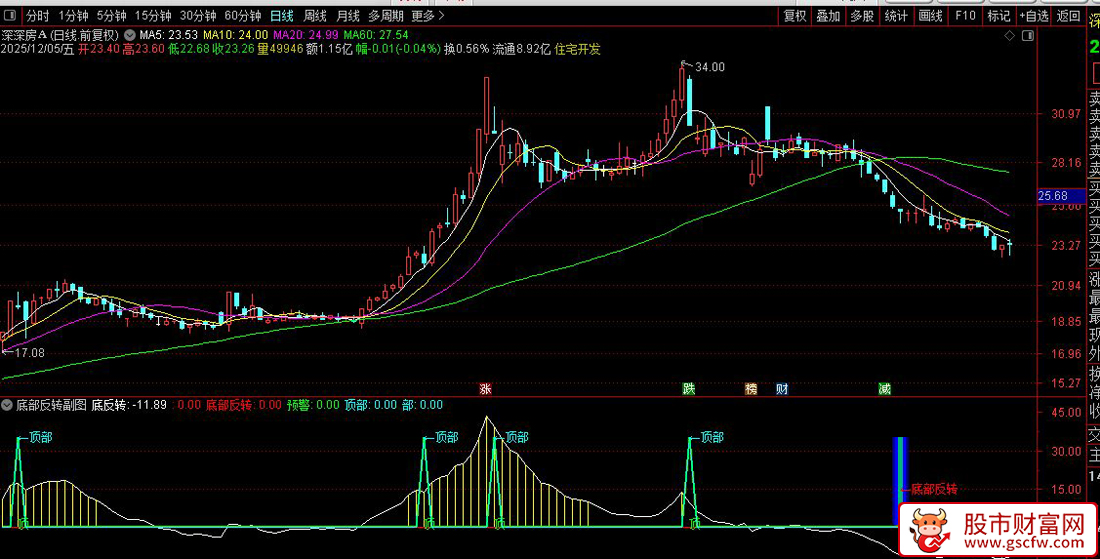The image size is (1100, 559).
Task: Select the 60分钟 period tab
Action: [x=243, y=16]
